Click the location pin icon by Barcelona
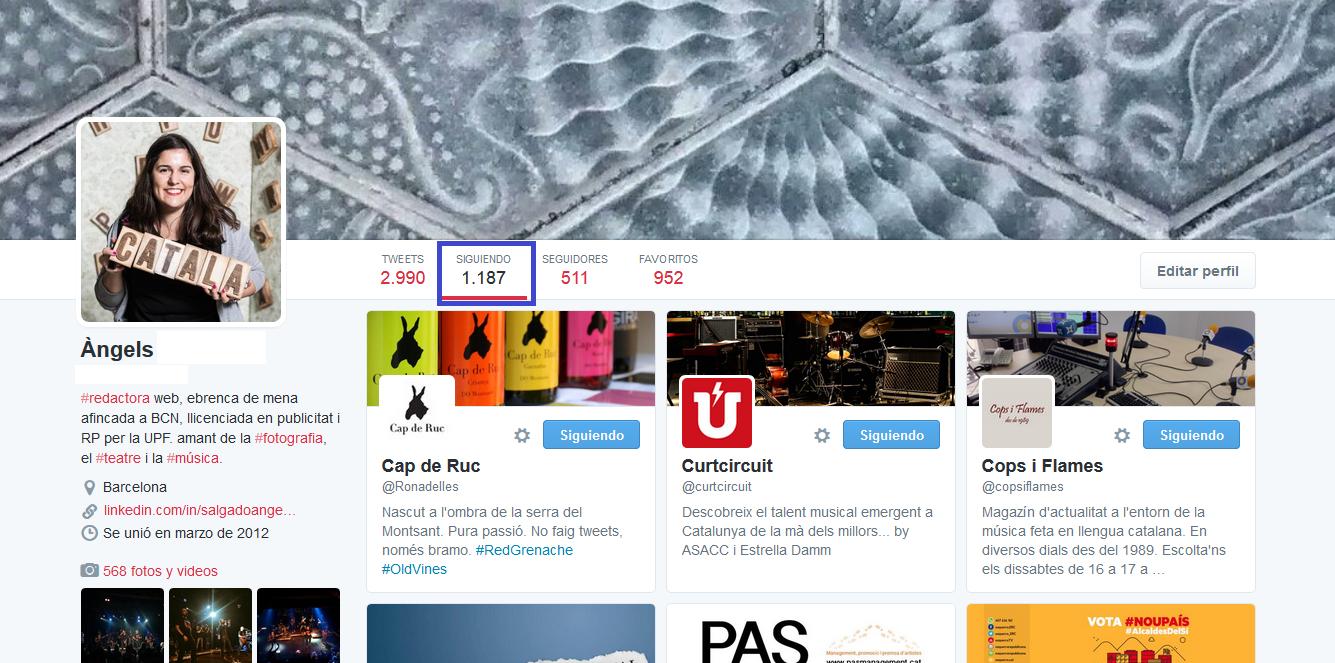Image resolution: width=1335 pixels, height=663 pixels. click(x=89, y=488)
